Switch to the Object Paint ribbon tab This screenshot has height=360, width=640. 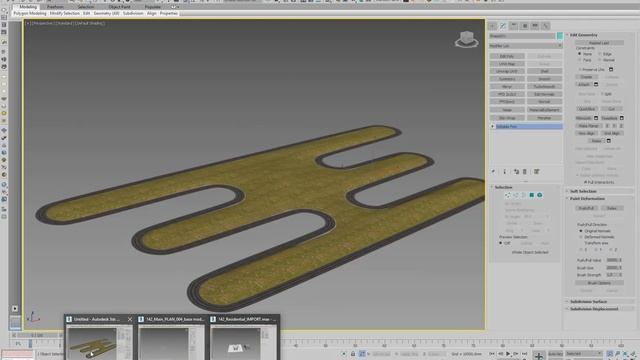click(x=120, y=7)
